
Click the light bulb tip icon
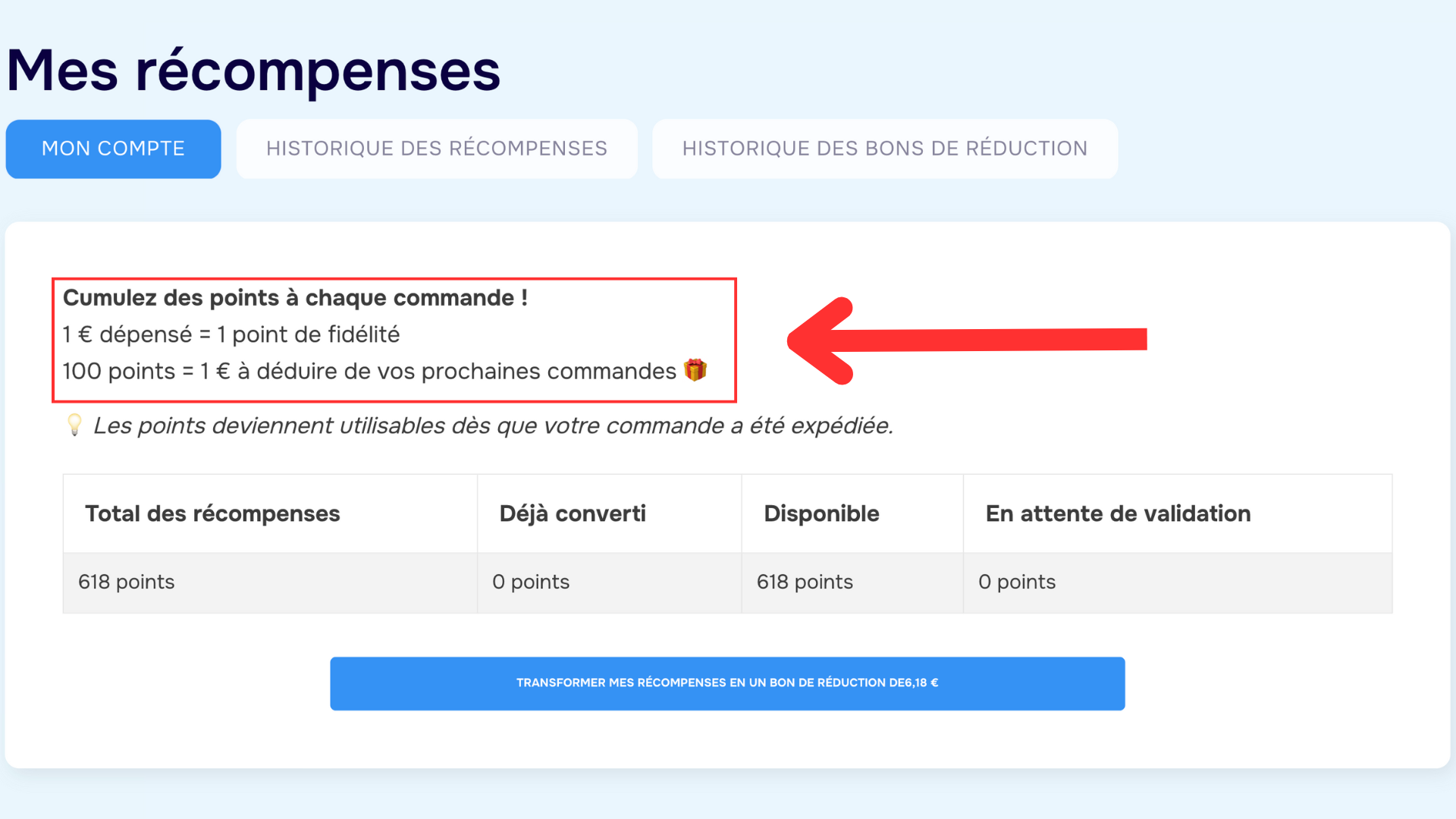(x=74, y=425)
